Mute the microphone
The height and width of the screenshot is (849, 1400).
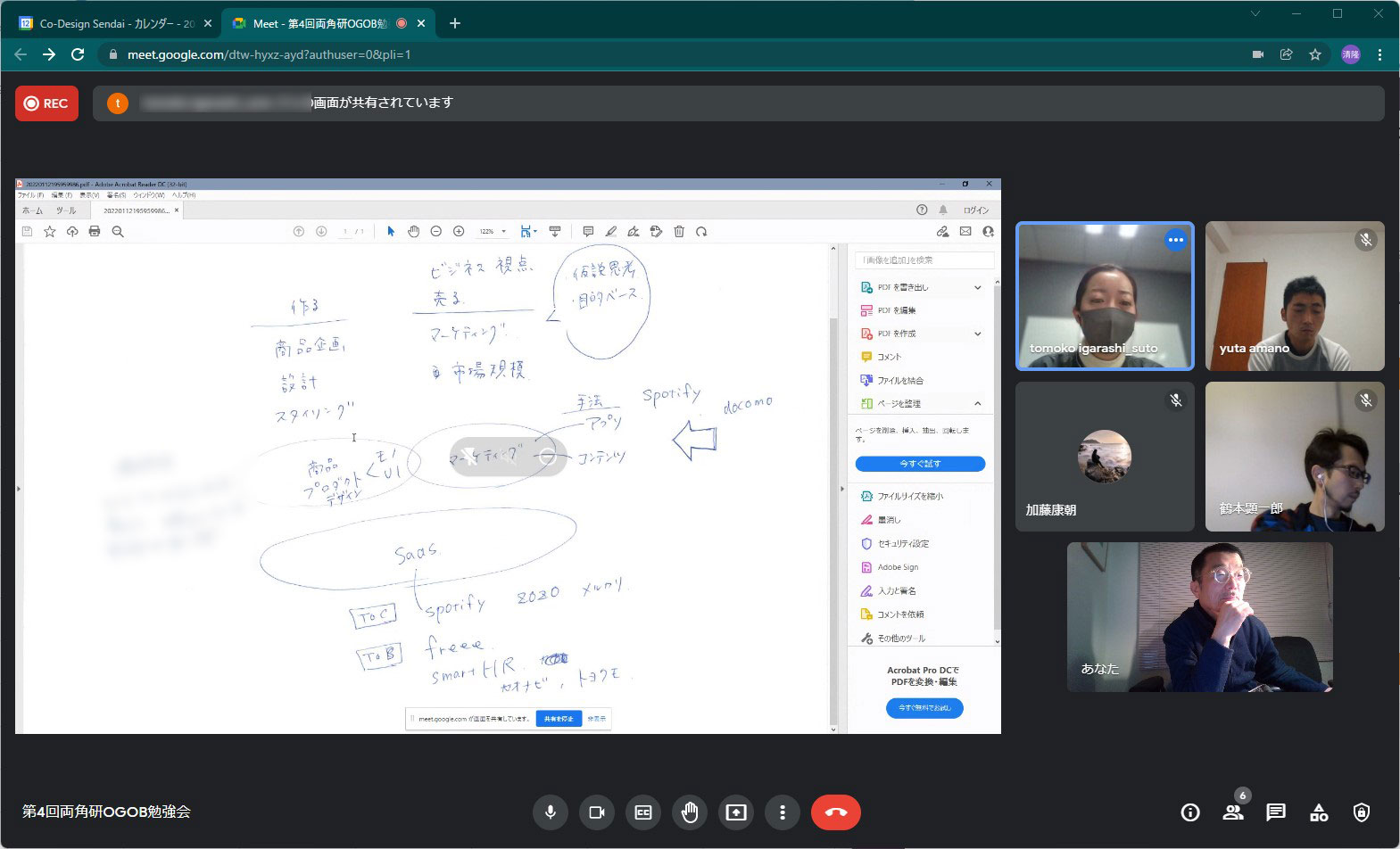[x=551, y=812]
